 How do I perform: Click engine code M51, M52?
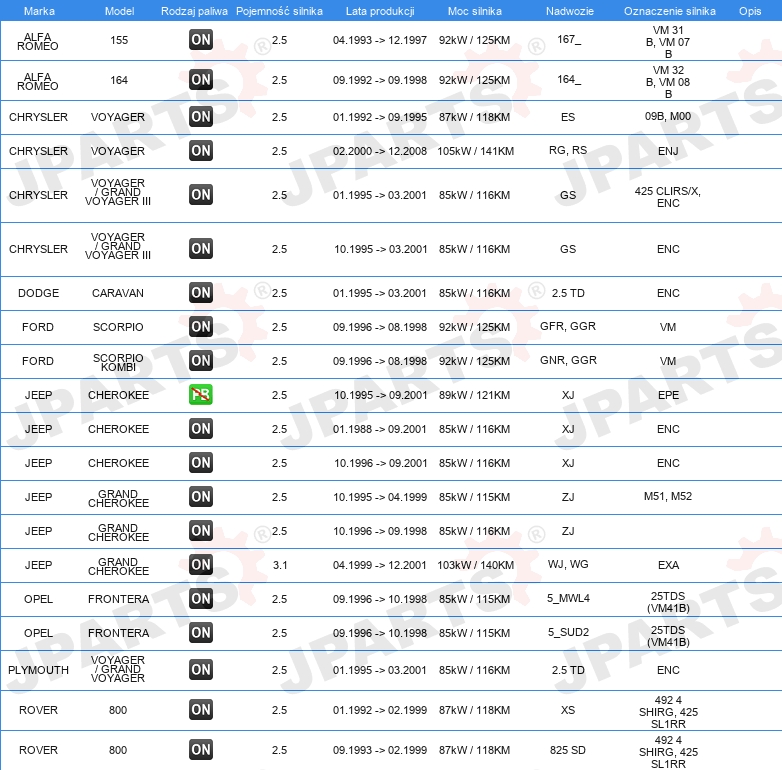tap(668, 496)
